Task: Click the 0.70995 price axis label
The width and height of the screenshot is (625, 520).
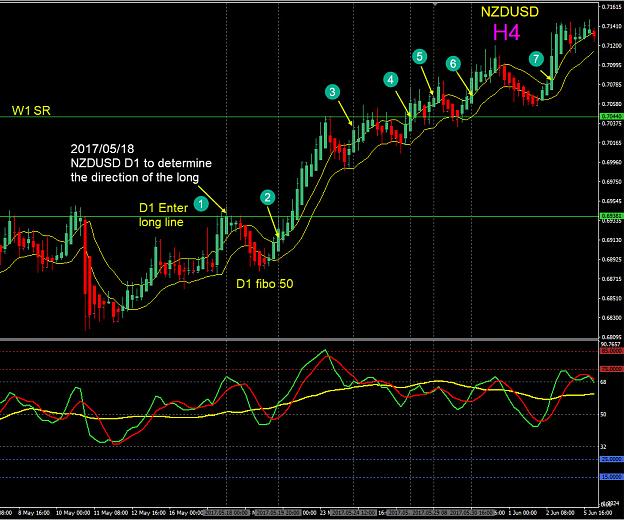Action: [611, 65]
